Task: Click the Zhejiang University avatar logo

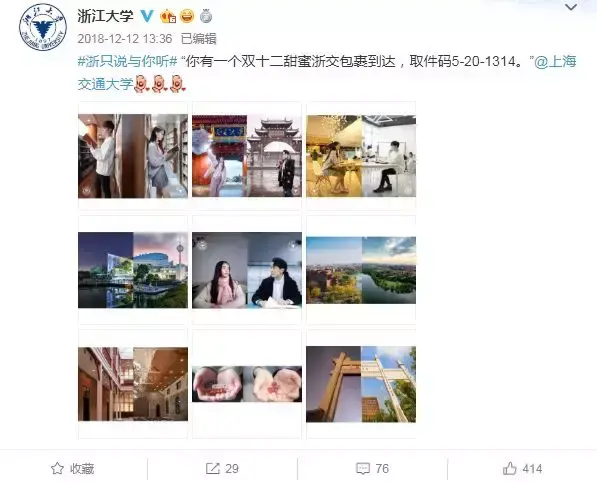Action: click(x=43, y=27)
